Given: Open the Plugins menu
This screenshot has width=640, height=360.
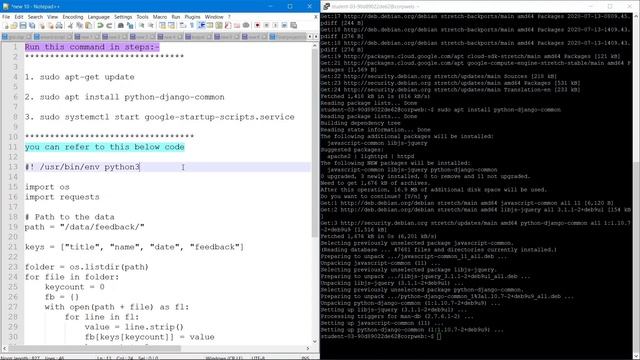Looking at the screenshot, I should click(x=192, y=17).
